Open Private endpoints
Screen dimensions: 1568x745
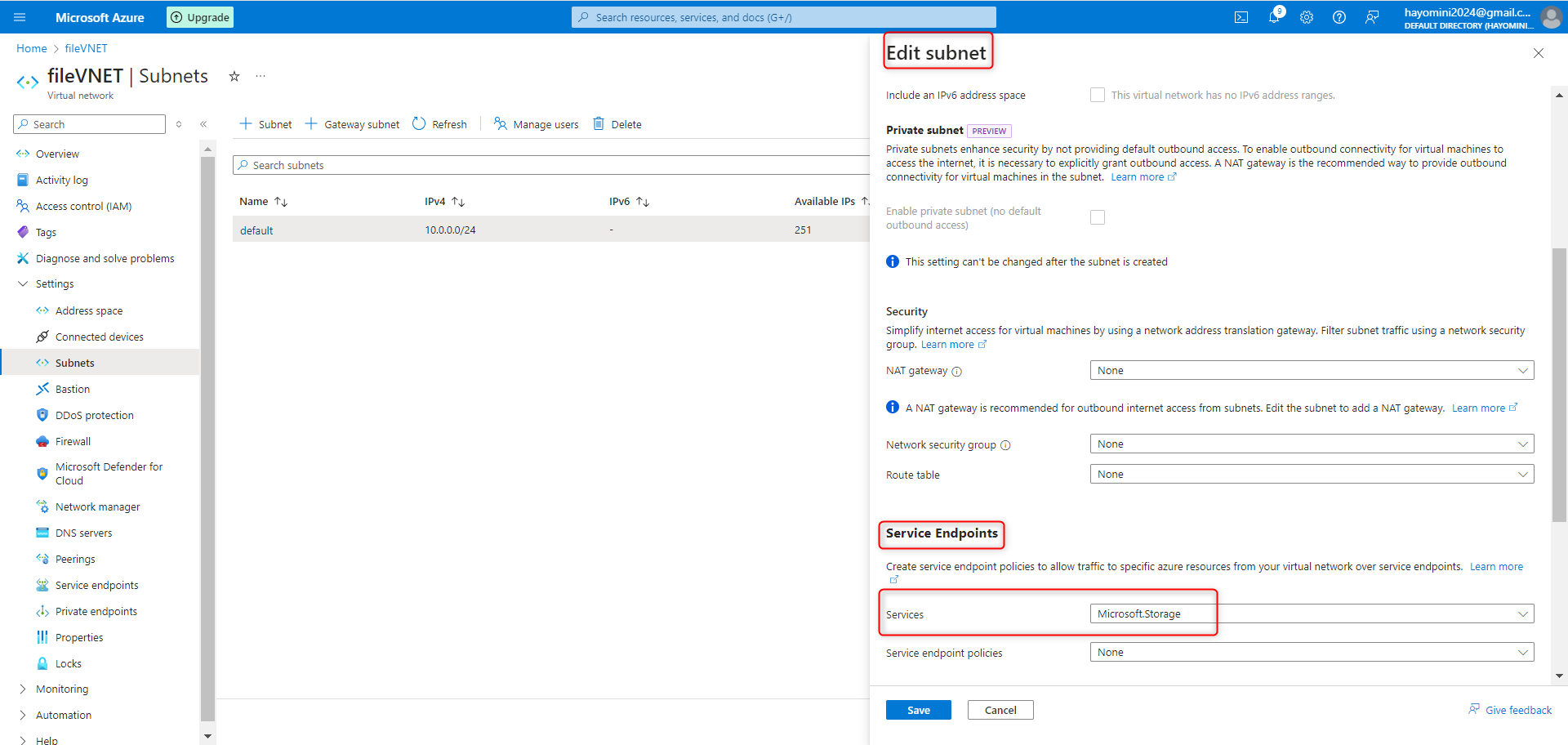96,611
